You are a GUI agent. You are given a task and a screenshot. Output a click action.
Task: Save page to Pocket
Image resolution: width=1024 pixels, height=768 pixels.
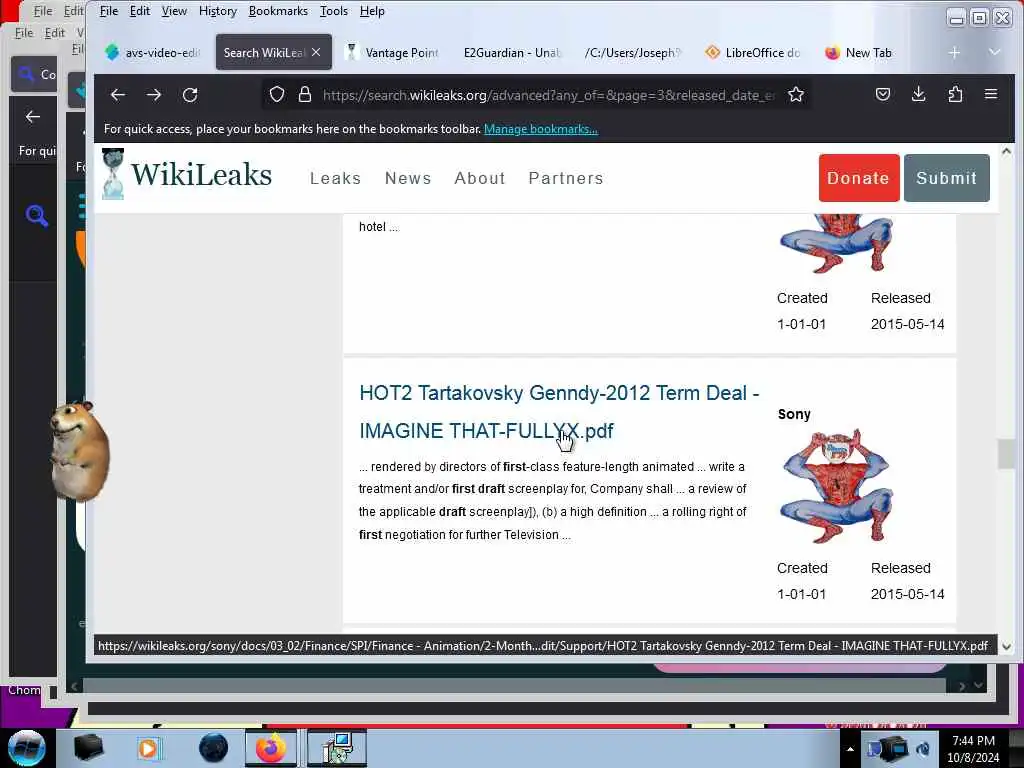pos(883,95)
